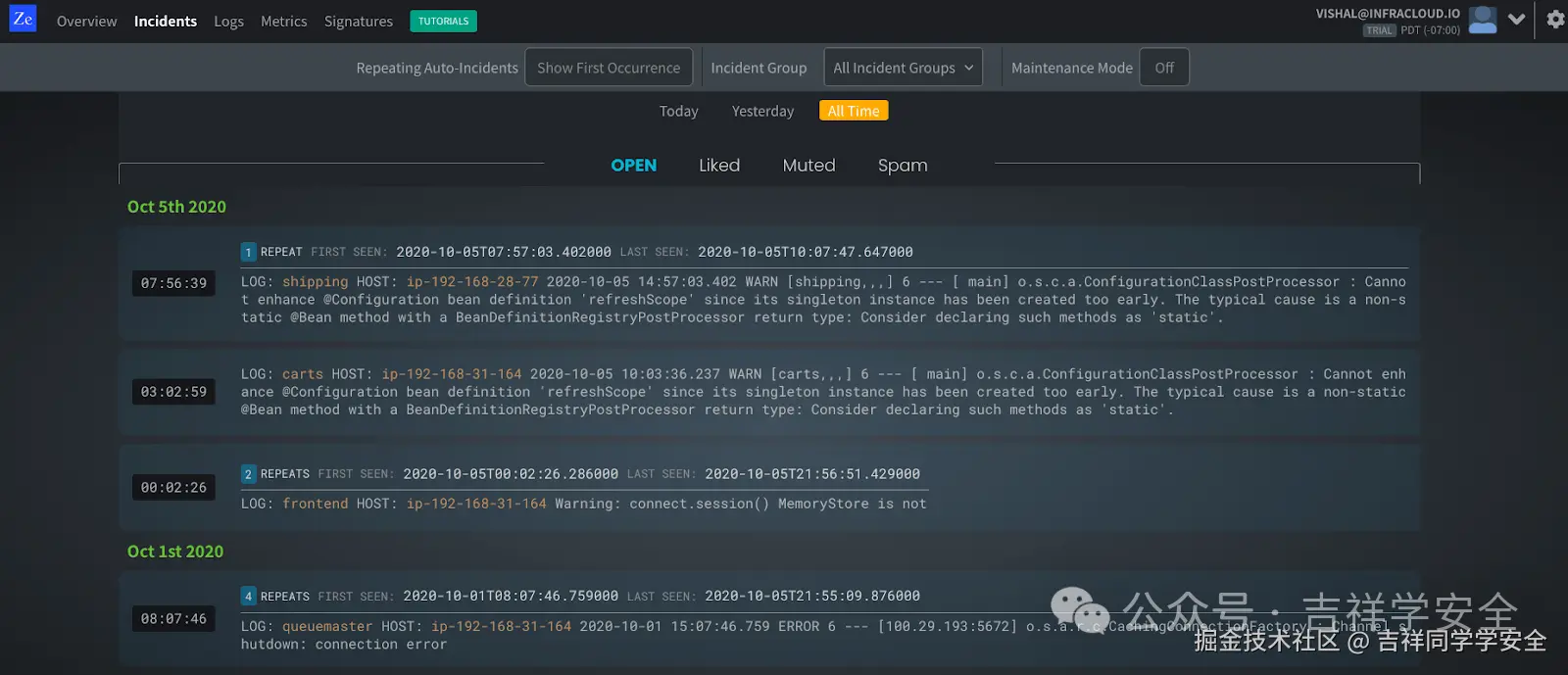Click the Repeating Auto-Incidents label
The image size is (1568, 675).
pyautogui.click(x=437, y=68)
